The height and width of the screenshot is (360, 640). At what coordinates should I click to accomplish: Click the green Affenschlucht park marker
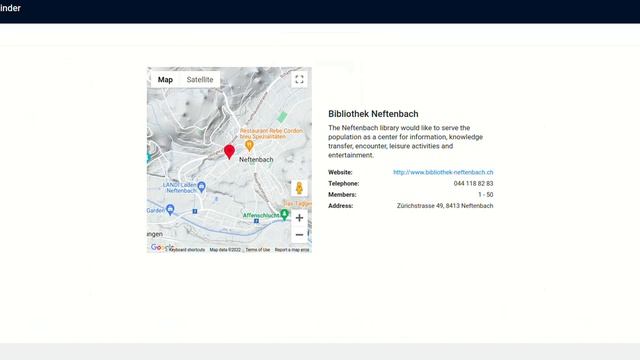click(x=284, y=214)
